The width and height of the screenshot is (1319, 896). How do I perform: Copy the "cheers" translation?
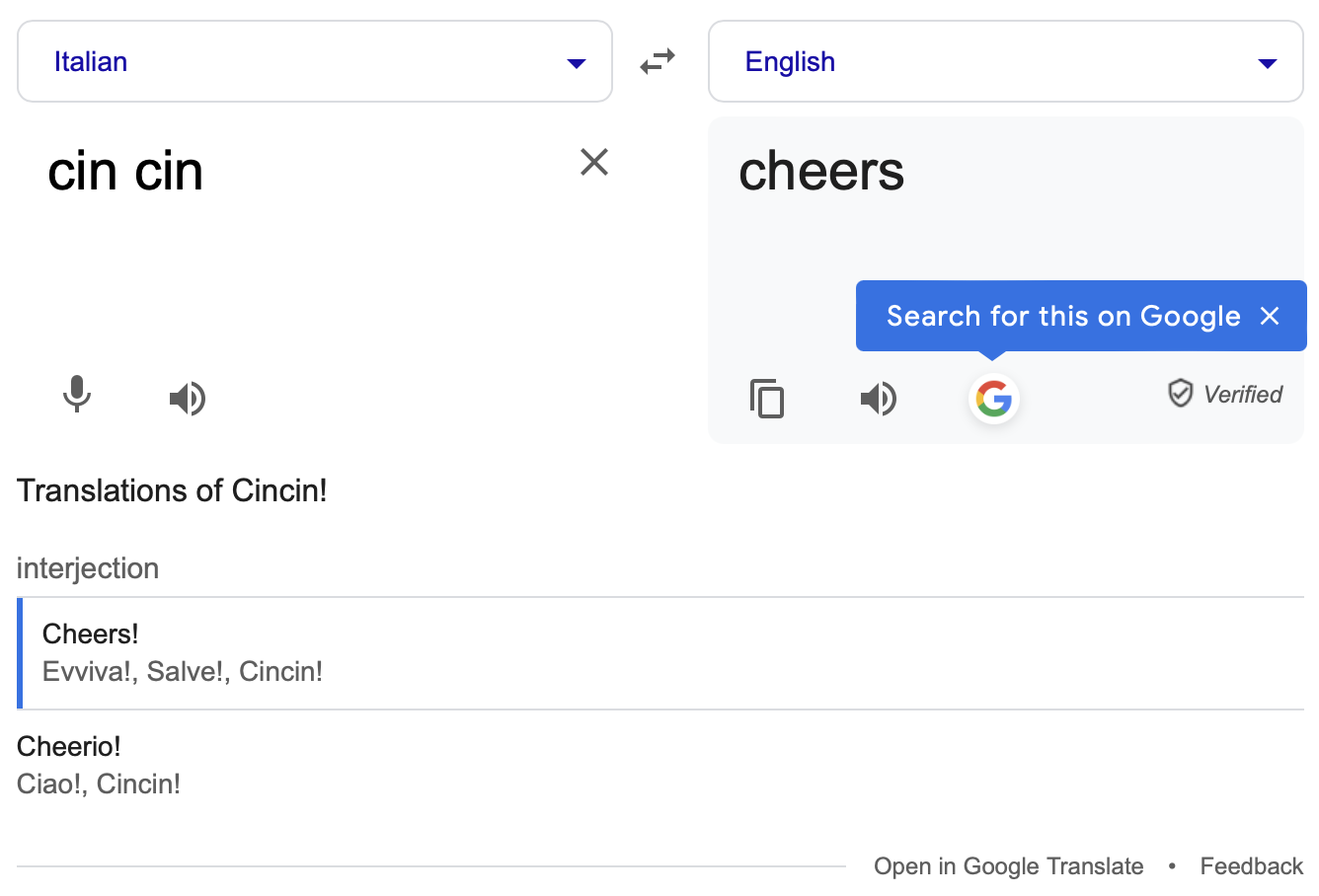(767, 399)
